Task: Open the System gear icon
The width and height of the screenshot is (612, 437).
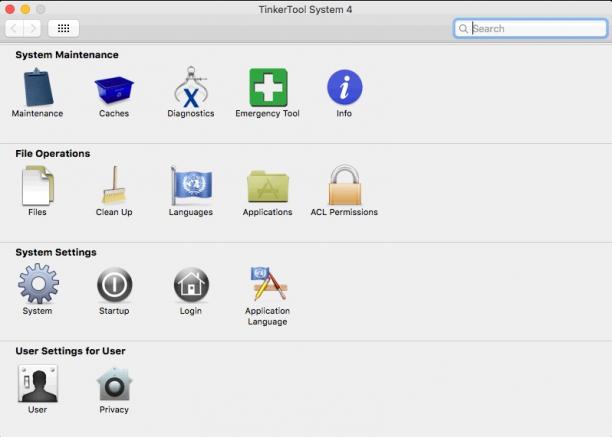Action: coord(38,284)
